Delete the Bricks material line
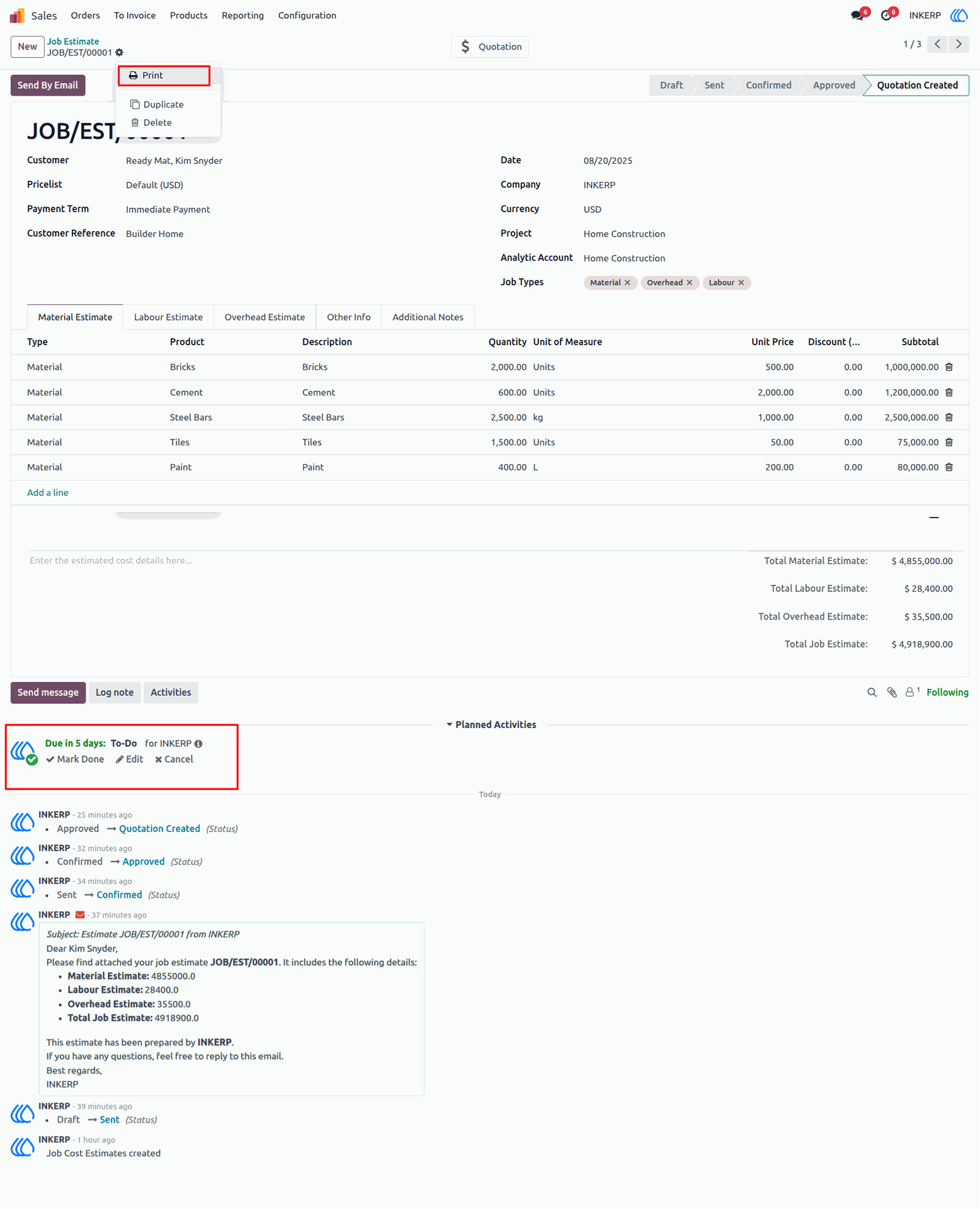980x1209 pixels. click(949, 367)
